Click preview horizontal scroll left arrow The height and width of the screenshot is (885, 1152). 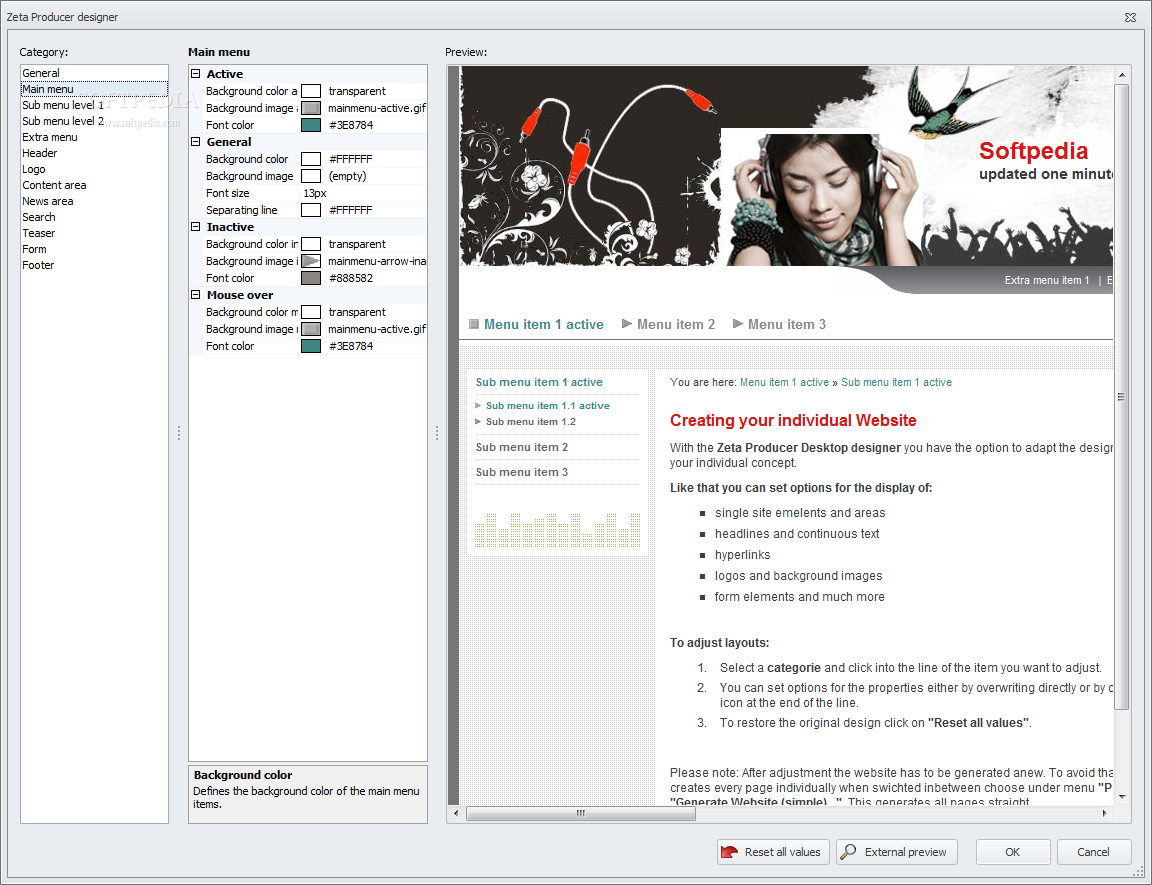(x=456, y=813)
